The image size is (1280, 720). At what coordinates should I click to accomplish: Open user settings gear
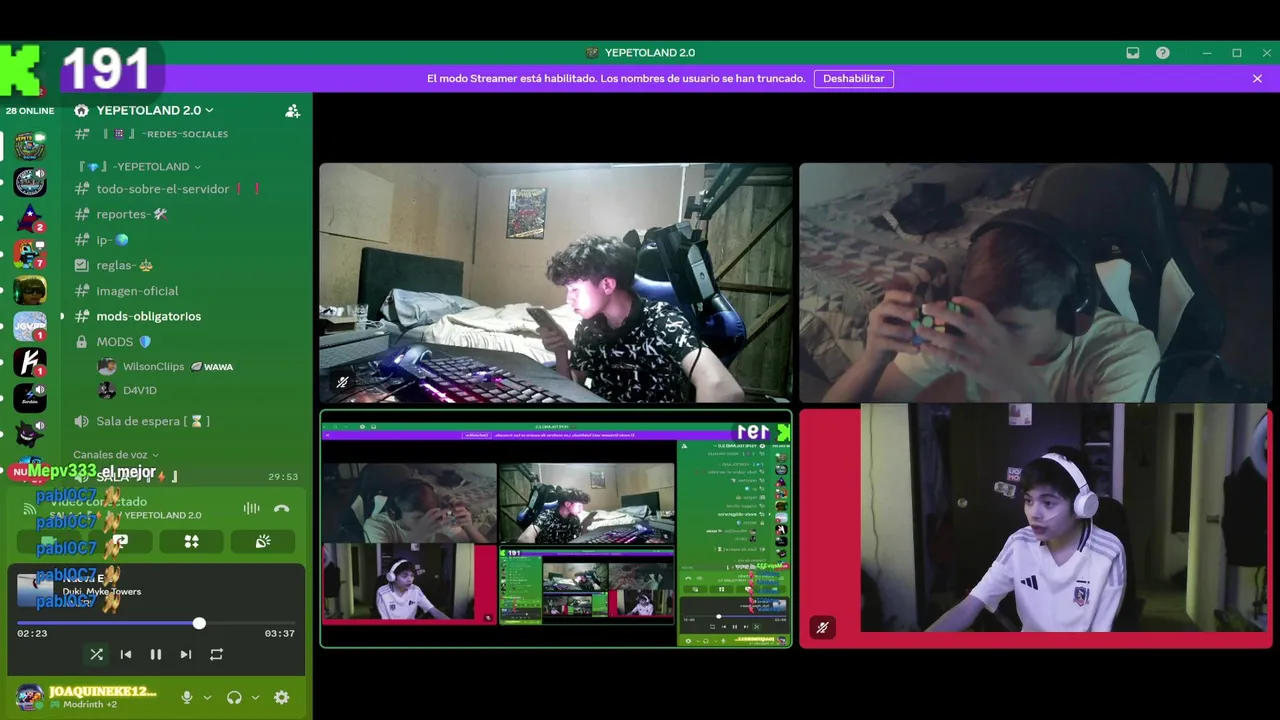[282, 697]
